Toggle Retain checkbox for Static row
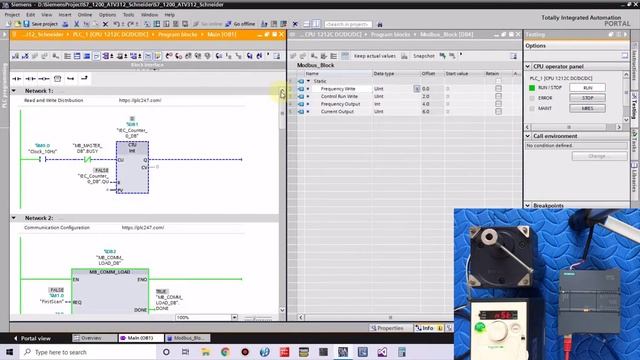Screen dimensions: 640x360 [498, 81]
